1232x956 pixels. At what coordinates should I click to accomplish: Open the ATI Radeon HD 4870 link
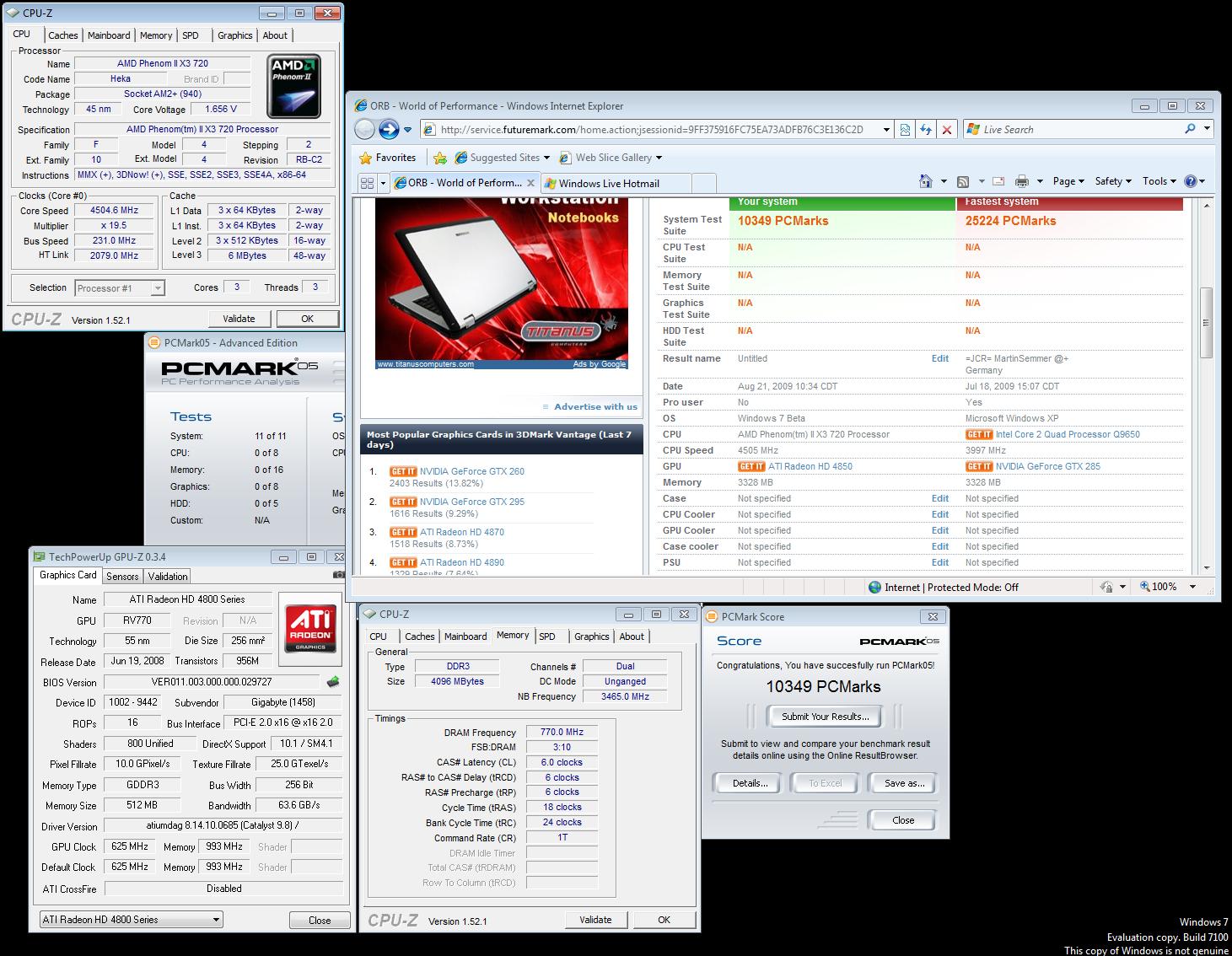(462, 532)
